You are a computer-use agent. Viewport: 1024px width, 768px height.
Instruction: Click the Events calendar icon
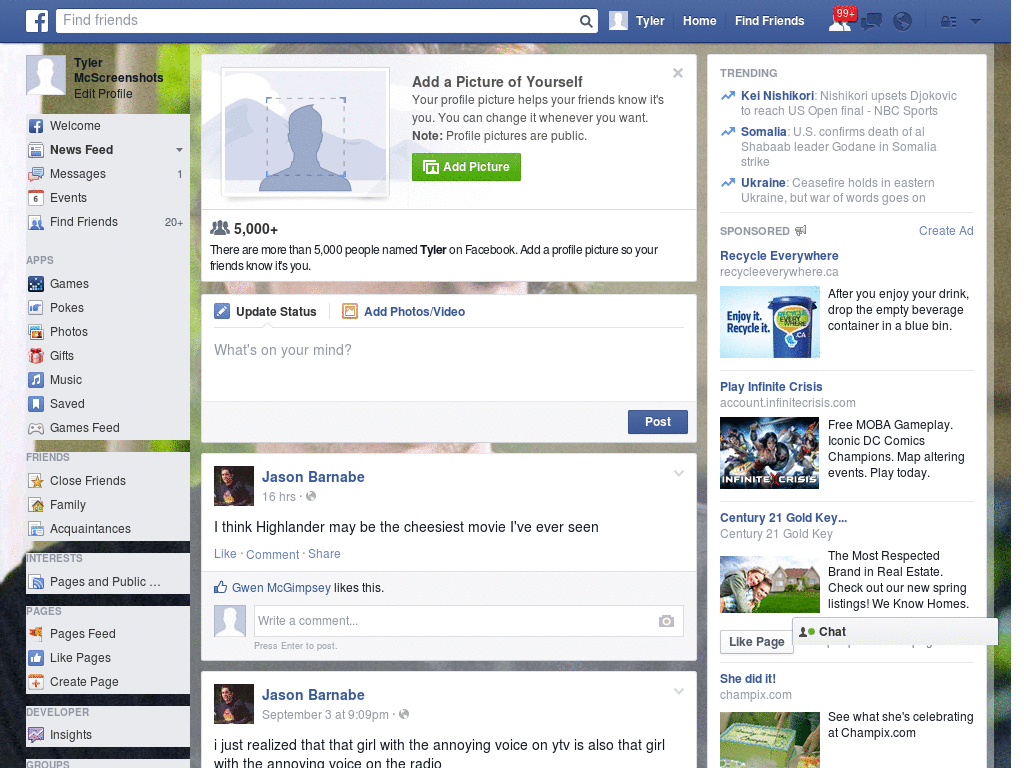[x=36, y=198]
